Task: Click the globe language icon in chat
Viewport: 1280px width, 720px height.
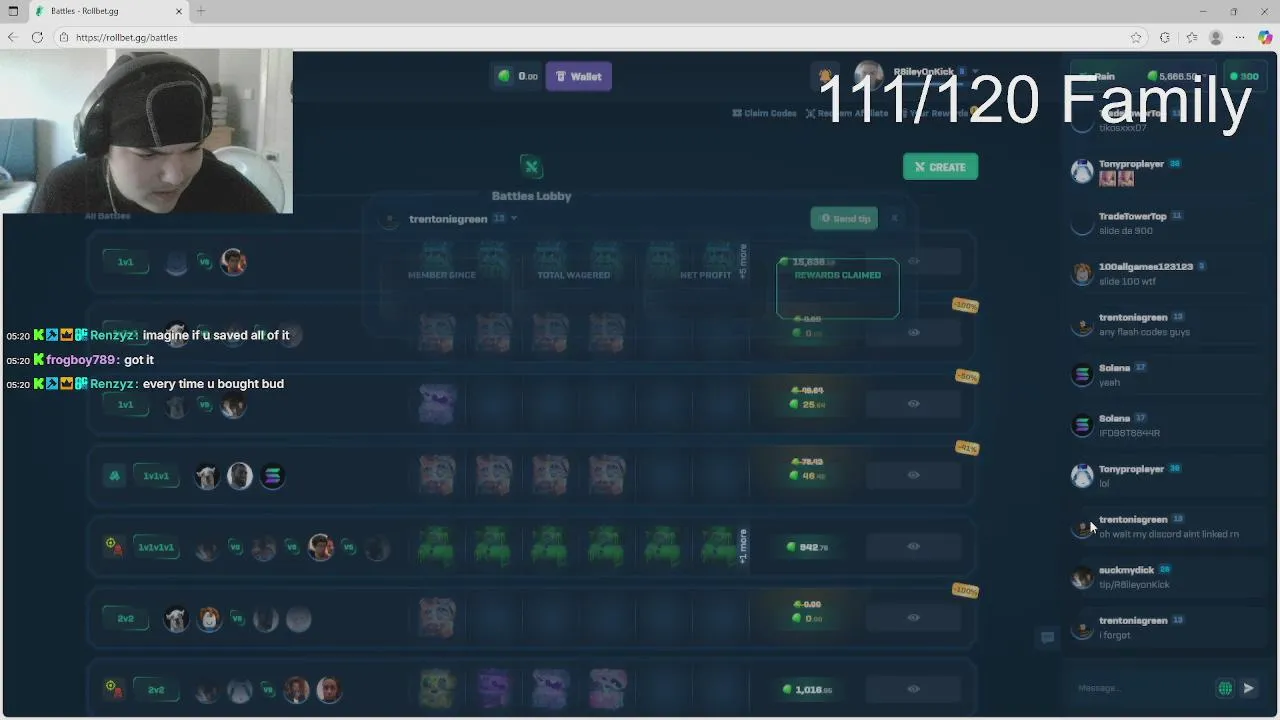Action: (x=1225, y=688)
